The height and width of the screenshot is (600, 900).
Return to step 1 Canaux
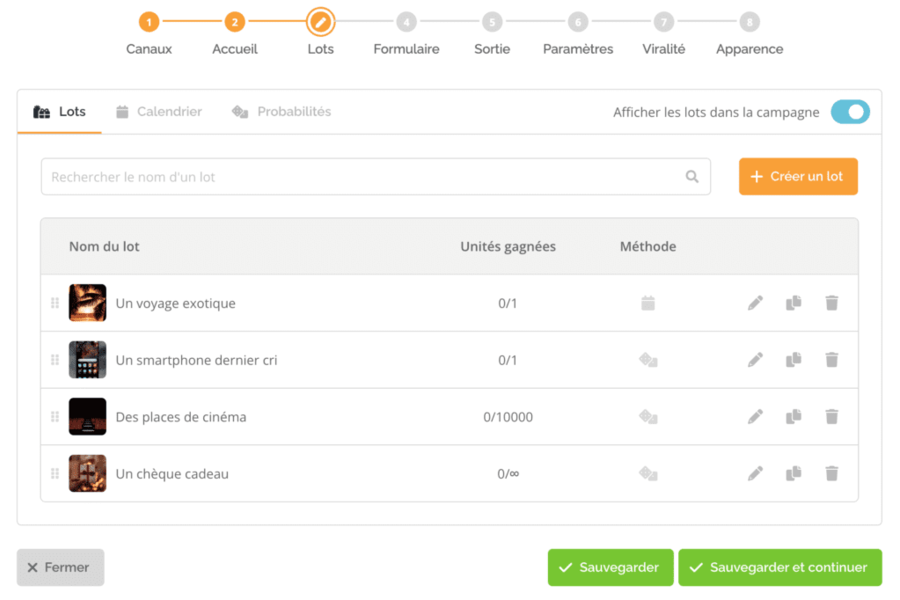tap(149, 33)
